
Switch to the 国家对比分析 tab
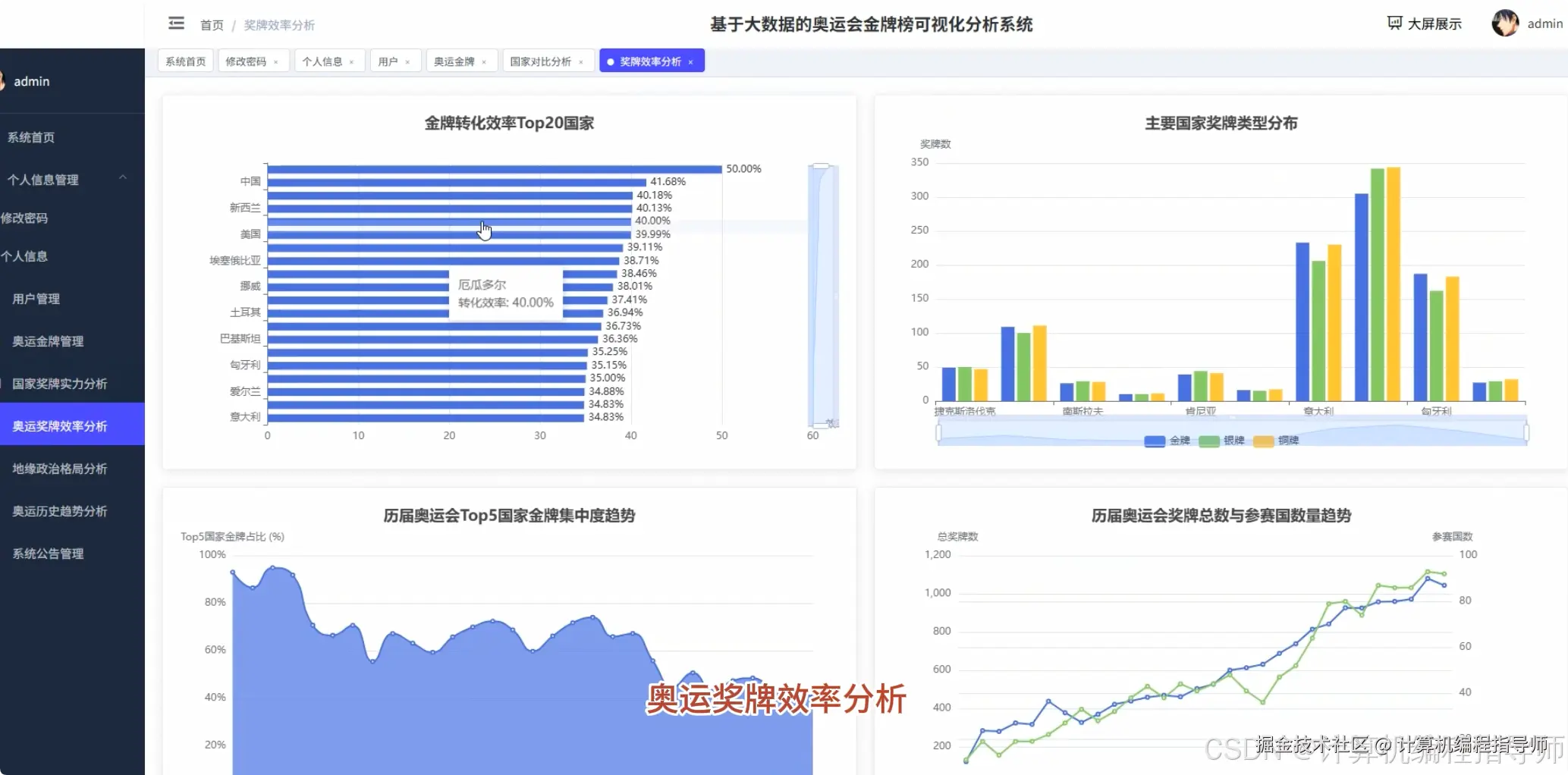(540, 61)
